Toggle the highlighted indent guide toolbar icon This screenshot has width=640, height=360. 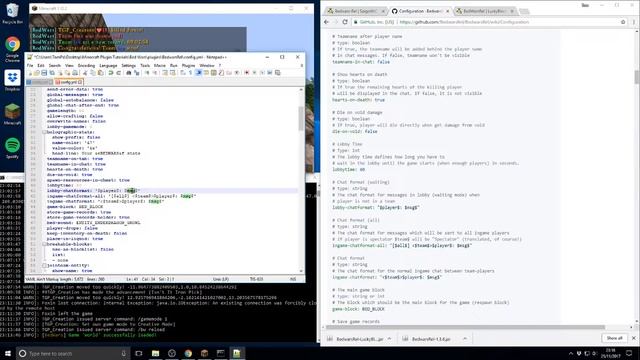[199, 73]
